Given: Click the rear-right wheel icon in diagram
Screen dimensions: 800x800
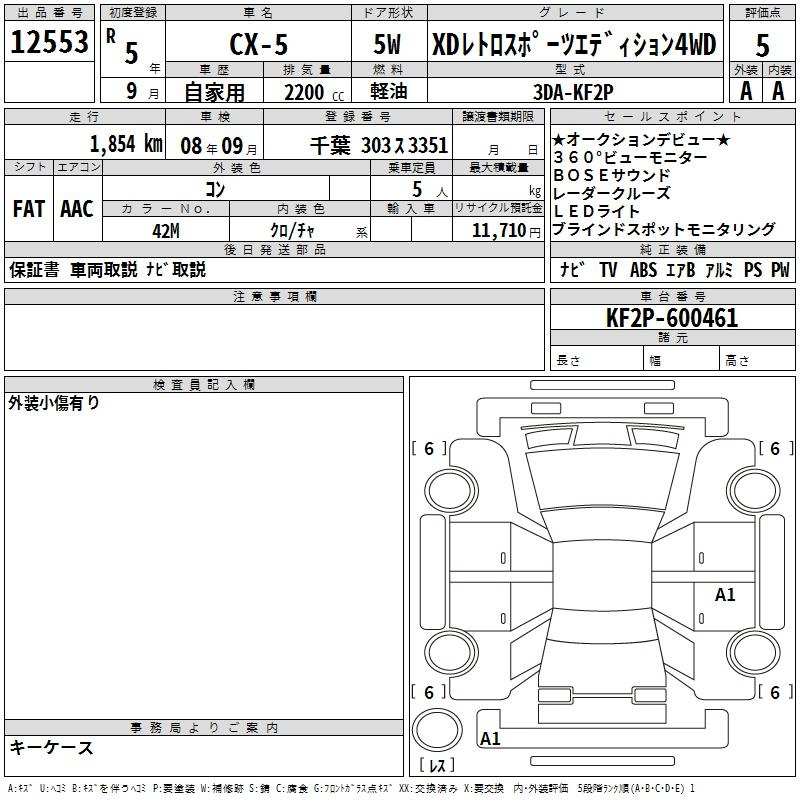Looking at the screenshot, I should [x=754, y=653].
